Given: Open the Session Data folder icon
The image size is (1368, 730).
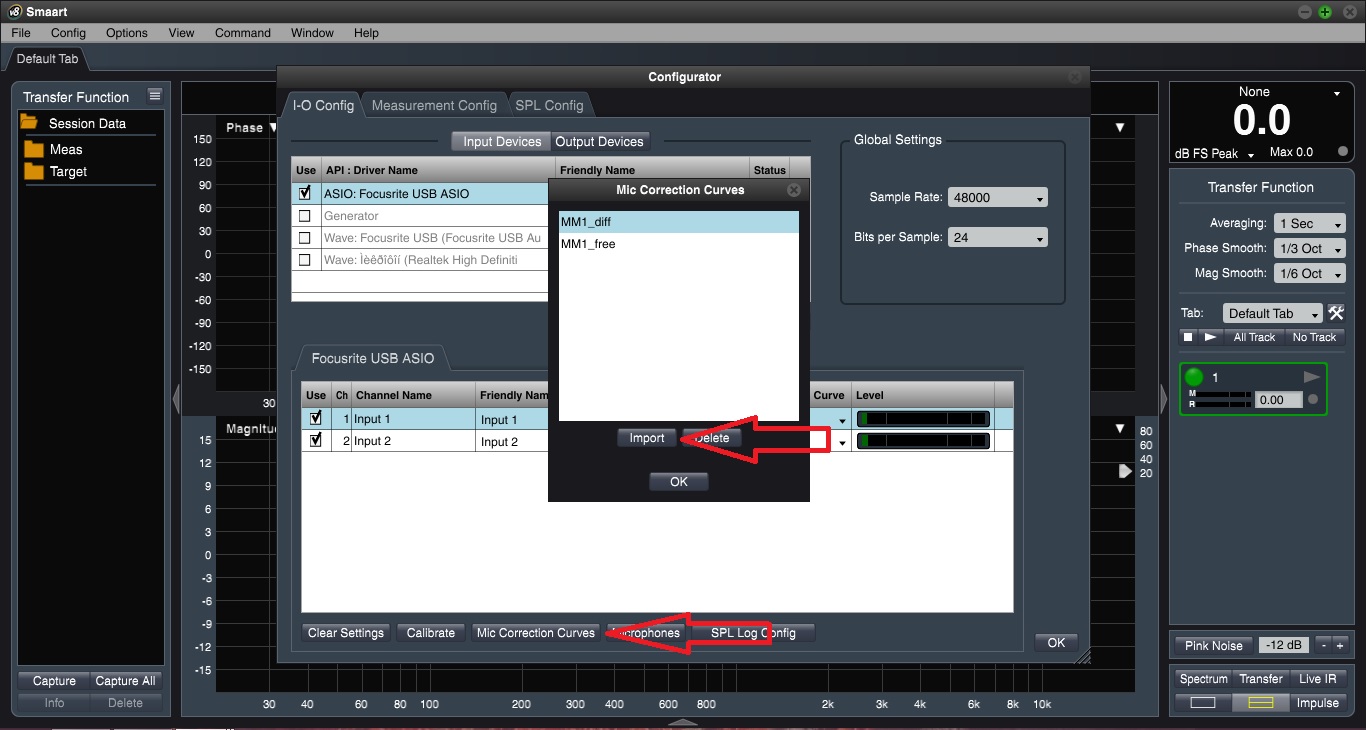Looking at the screenshot, I should coord(29,123).
